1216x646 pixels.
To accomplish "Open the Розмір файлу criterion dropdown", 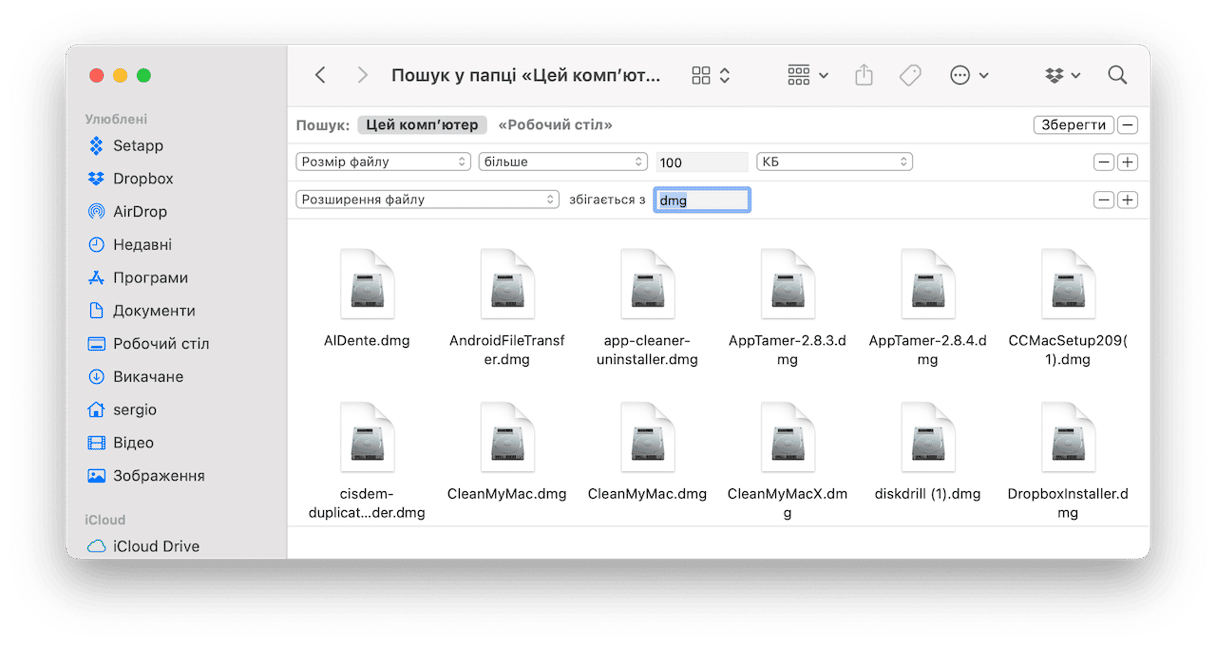I will (383, 161).
